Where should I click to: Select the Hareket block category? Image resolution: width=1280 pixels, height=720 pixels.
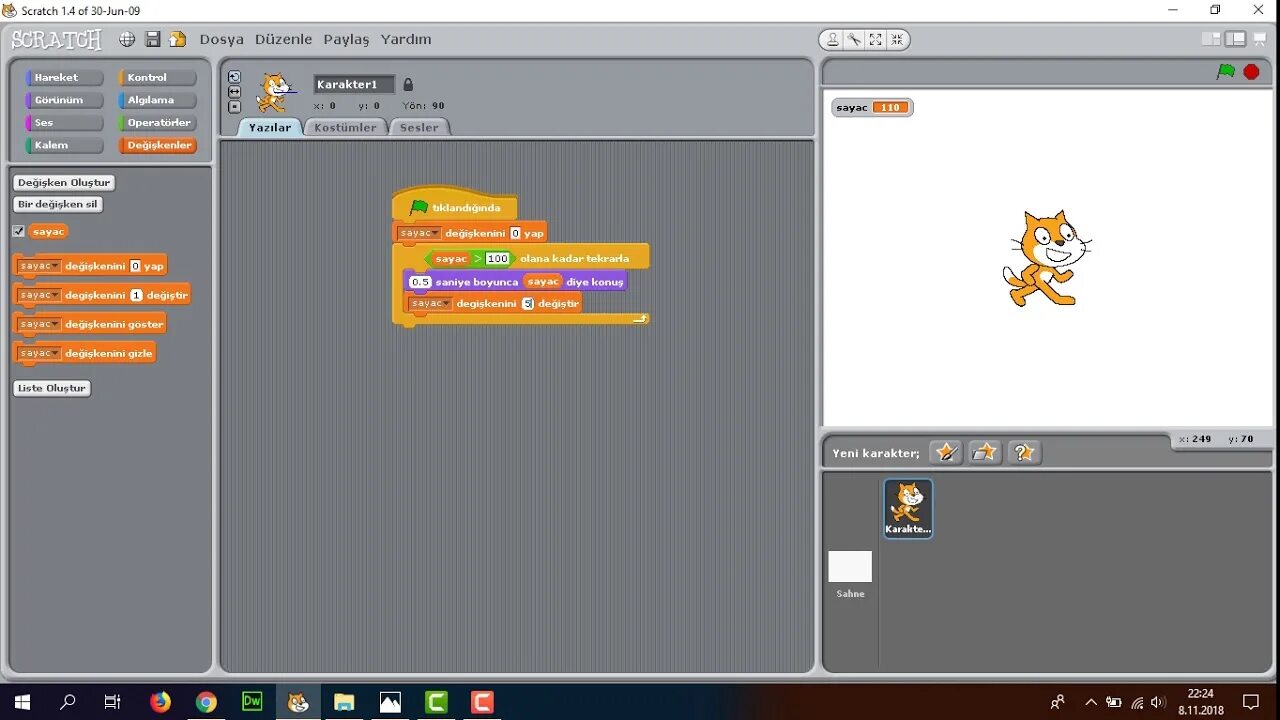click(64, 77)
